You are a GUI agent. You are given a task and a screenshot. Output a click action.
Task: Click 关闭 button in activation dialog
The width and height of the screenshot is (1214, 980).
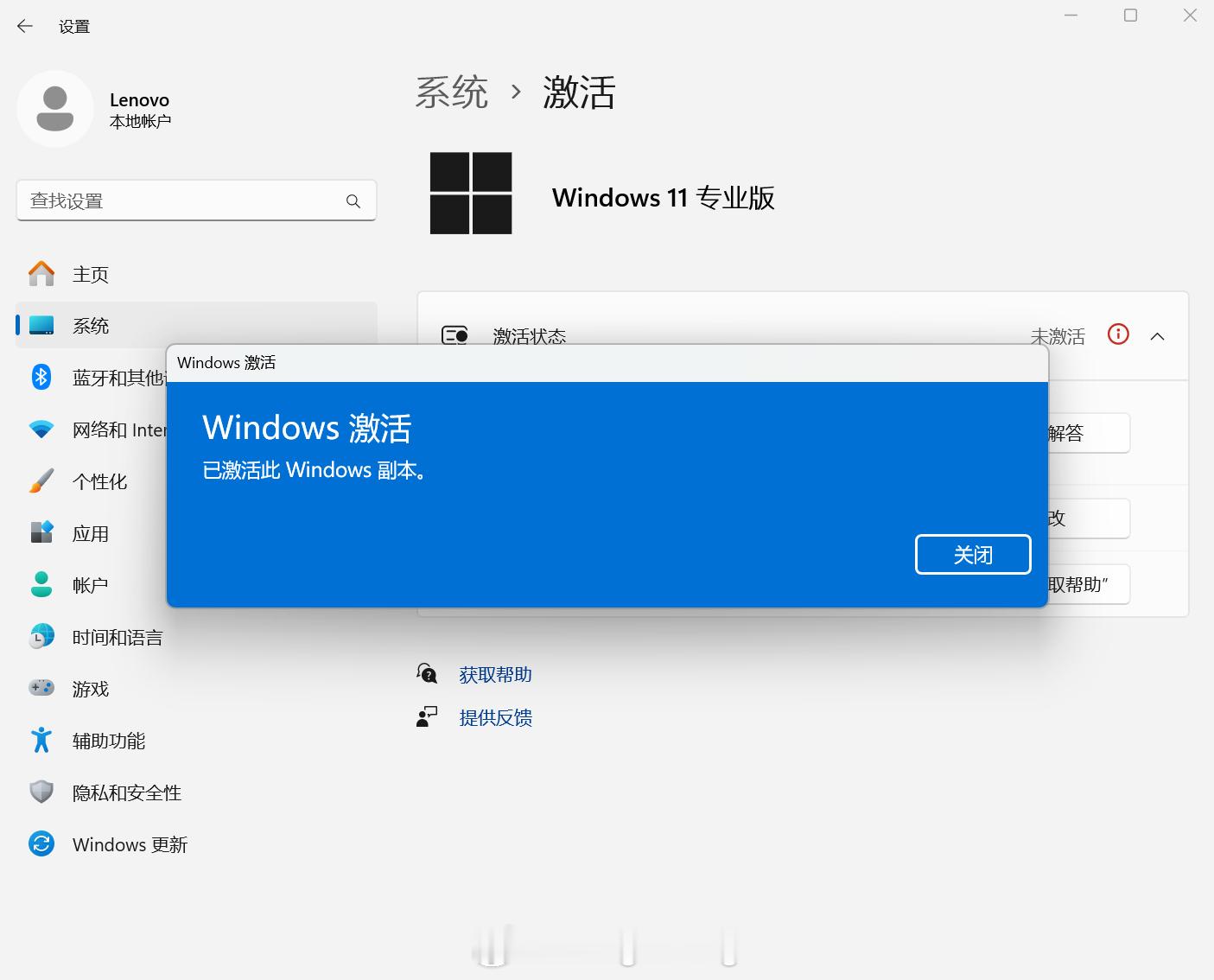pyautogui.click(x=973, y=554)
